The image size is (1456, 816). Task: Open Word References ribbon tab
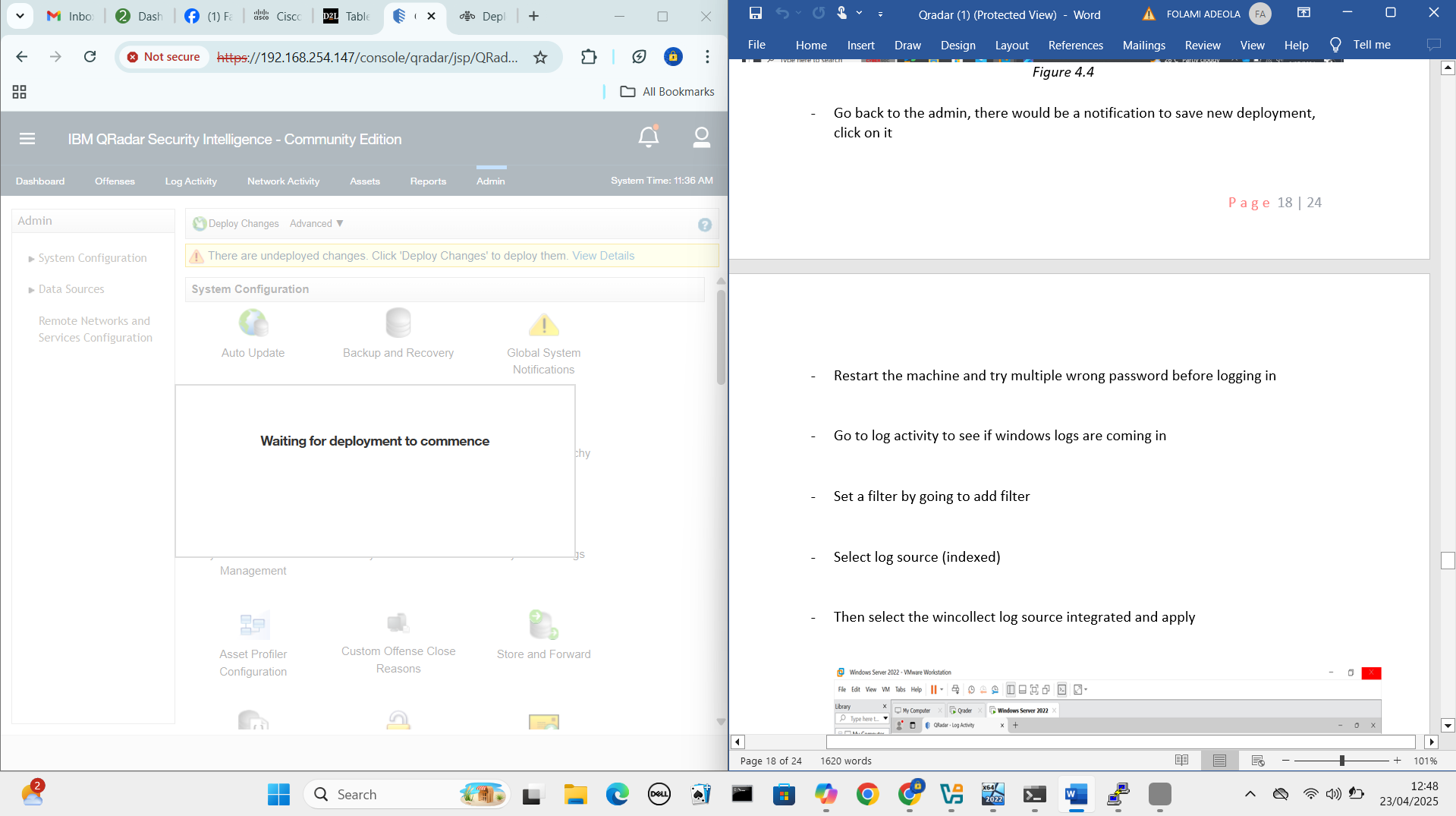[x=1075, y=45]
